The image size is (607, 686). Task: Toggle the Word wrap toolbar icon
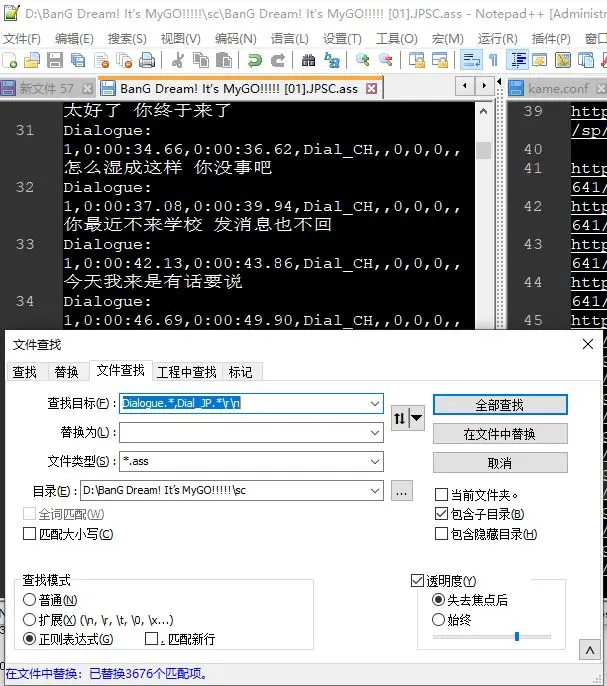471,60
